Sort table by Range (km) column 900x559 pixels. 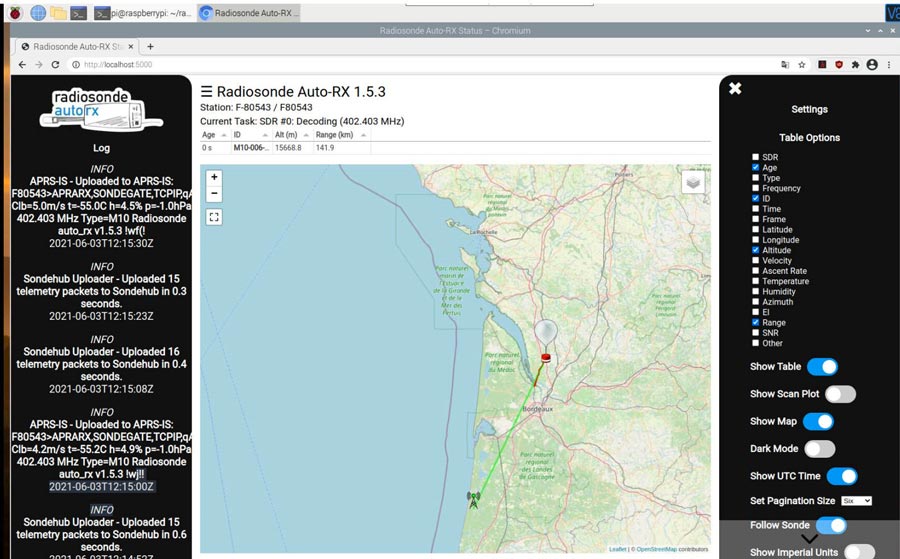[341, 135]
